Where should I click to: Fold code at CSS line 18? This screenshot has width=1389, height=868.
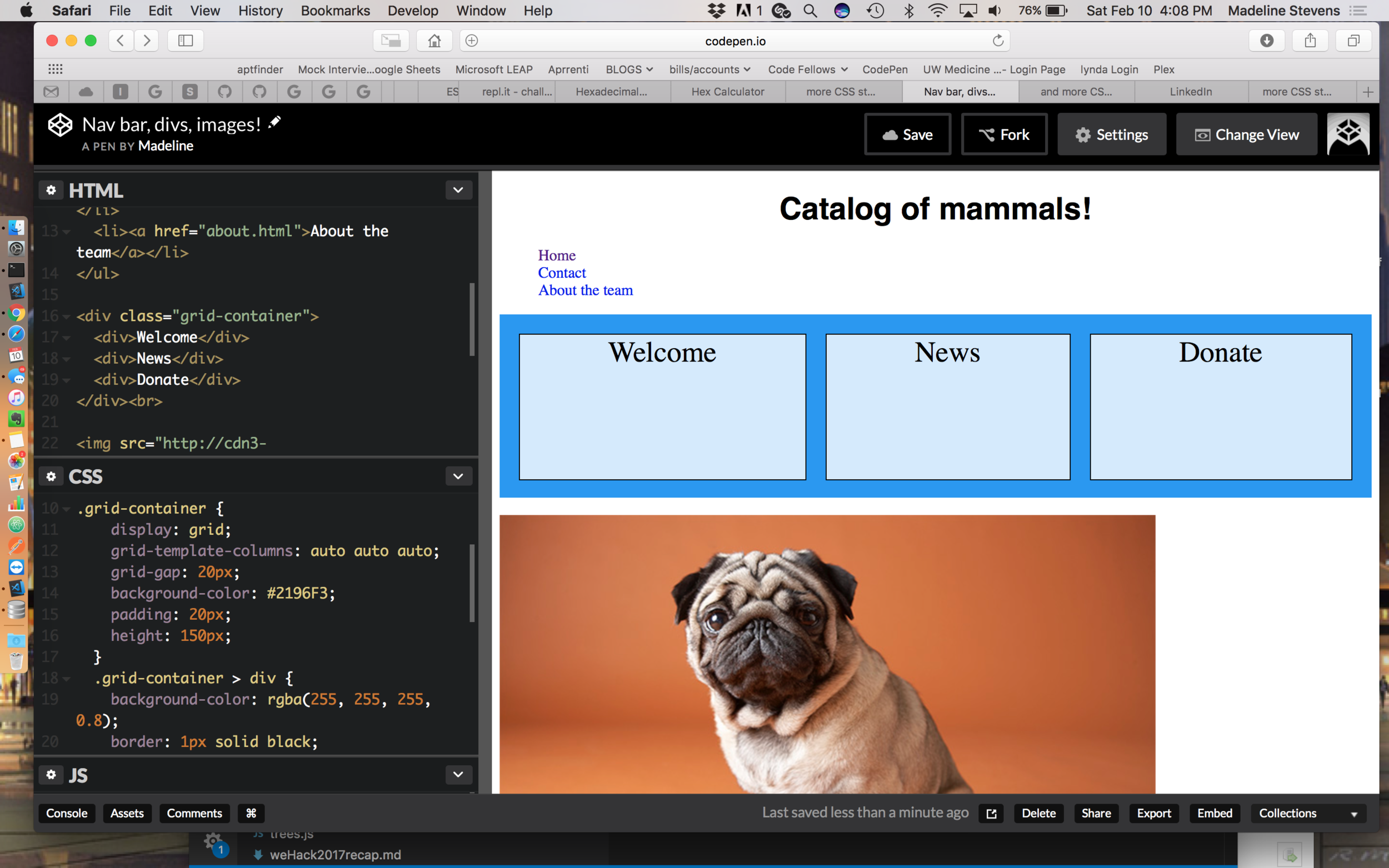tap(66, 679)
